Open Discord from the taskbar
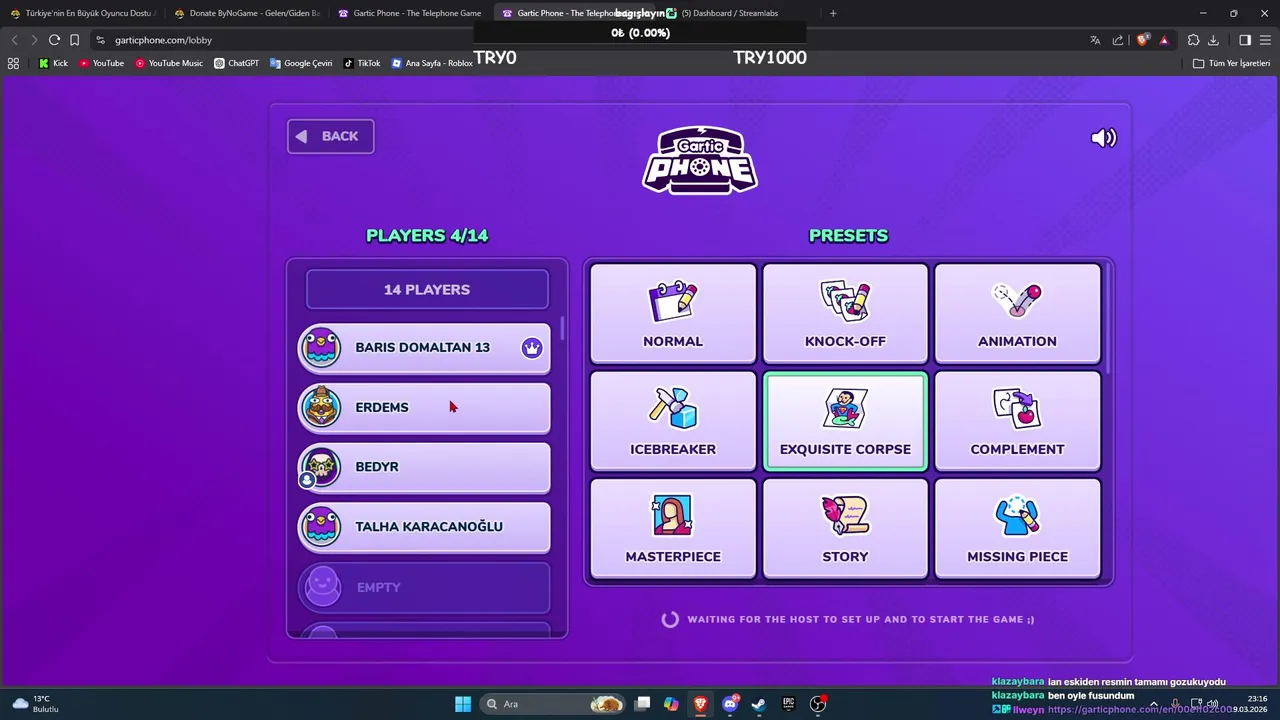Screen dimensions: 1280x720 click(730, 704)
